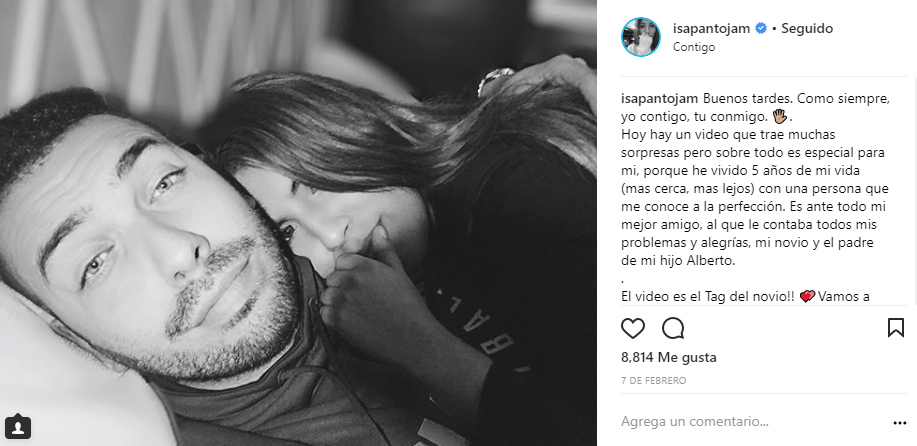Open the three-dots more options menu
This screenshot has width=917, height=446.
[x=899, y=423]
